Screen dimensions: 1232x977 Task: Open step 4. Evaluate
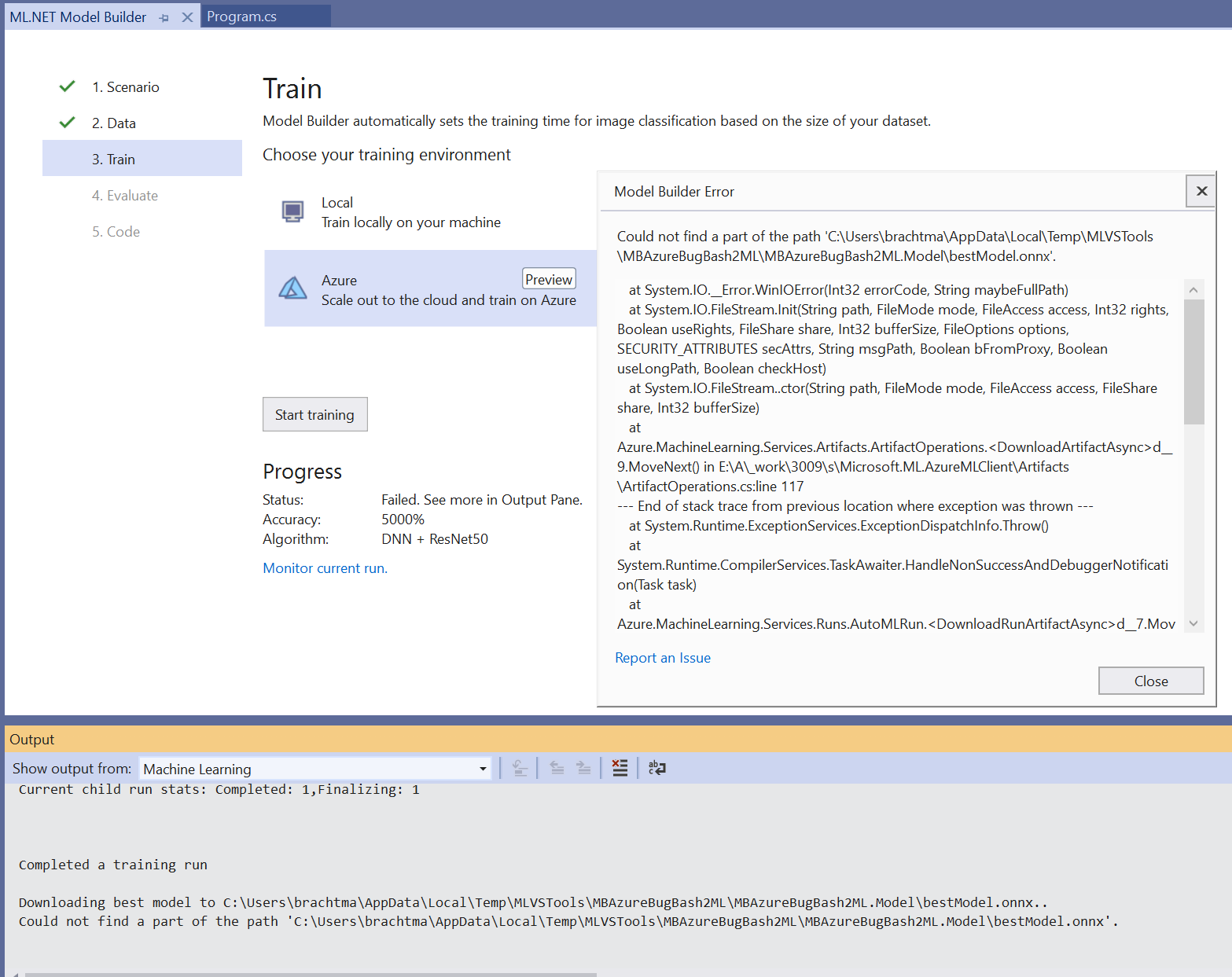(125, 196)
